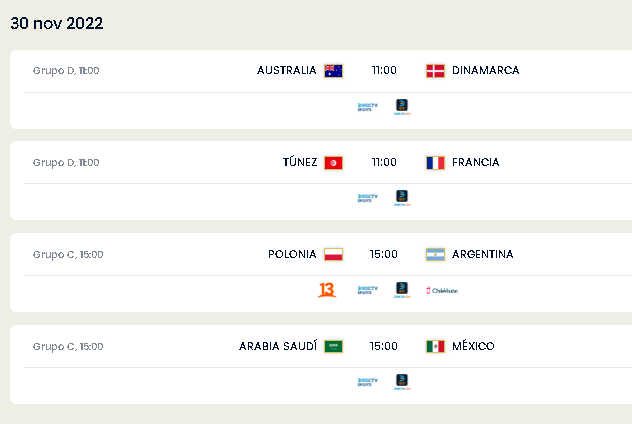Click the 30 nov 2022 date heading
632x424 pixels.
pos(57,23)
